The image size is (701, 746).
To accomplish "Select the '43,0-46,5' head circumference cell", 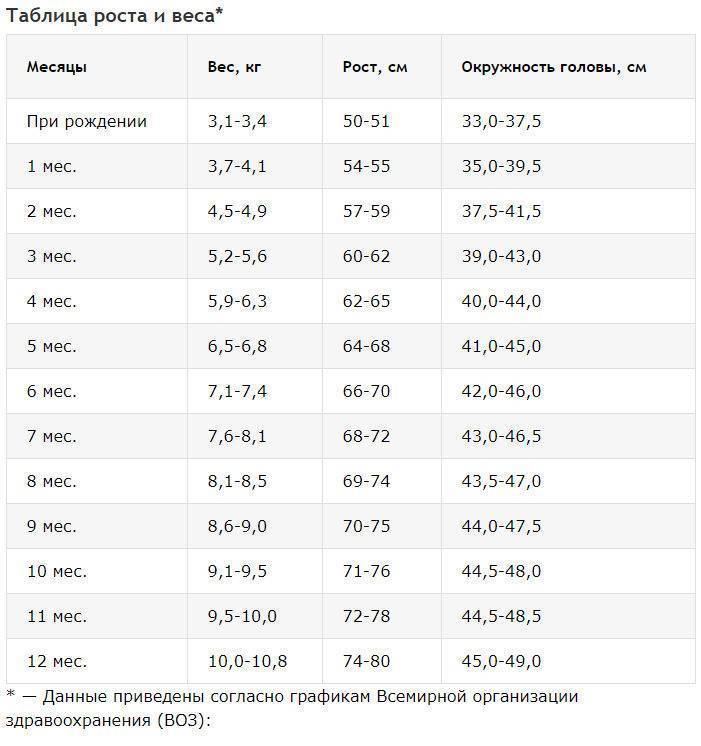I will [x=501, y=436].
